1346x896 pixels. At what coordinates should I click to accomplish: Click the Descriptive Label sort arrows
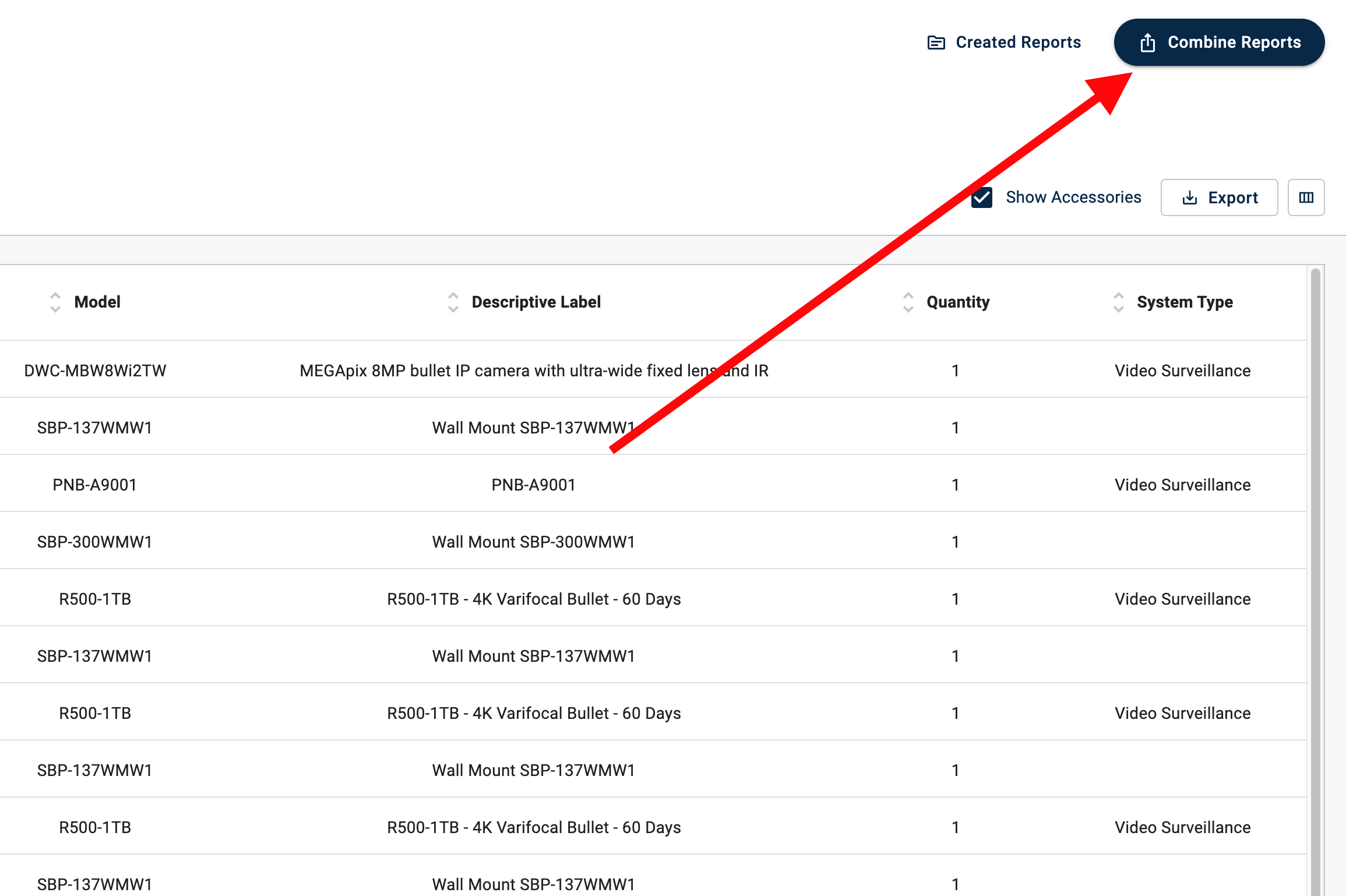[453, 302]
